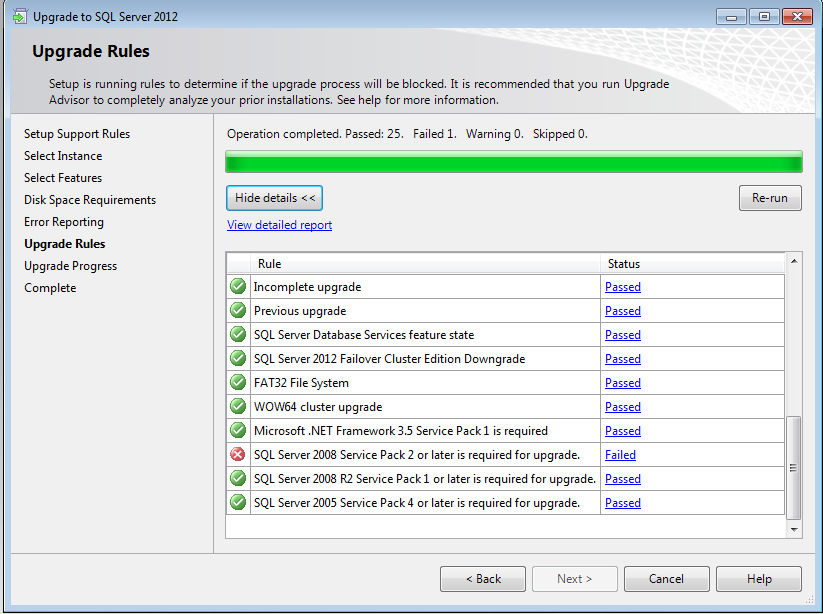Click rule text 'SQL Server 2005 Service Pack 4'
Screen dimensions: 823x614
pos(417,503)
